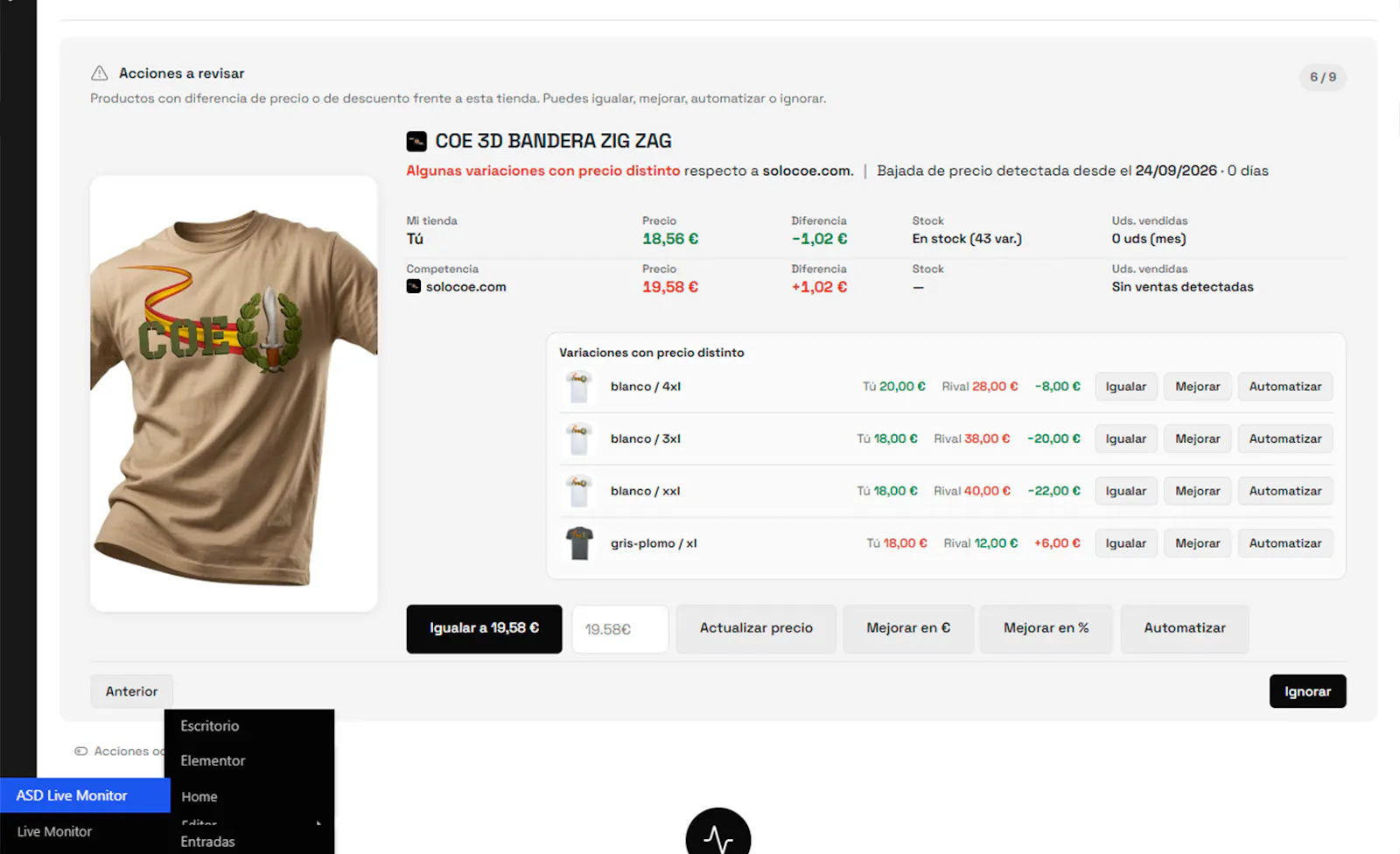Choose Mejorar en % option
The height and width of the screenshot is (854, 1400).
1046,629
